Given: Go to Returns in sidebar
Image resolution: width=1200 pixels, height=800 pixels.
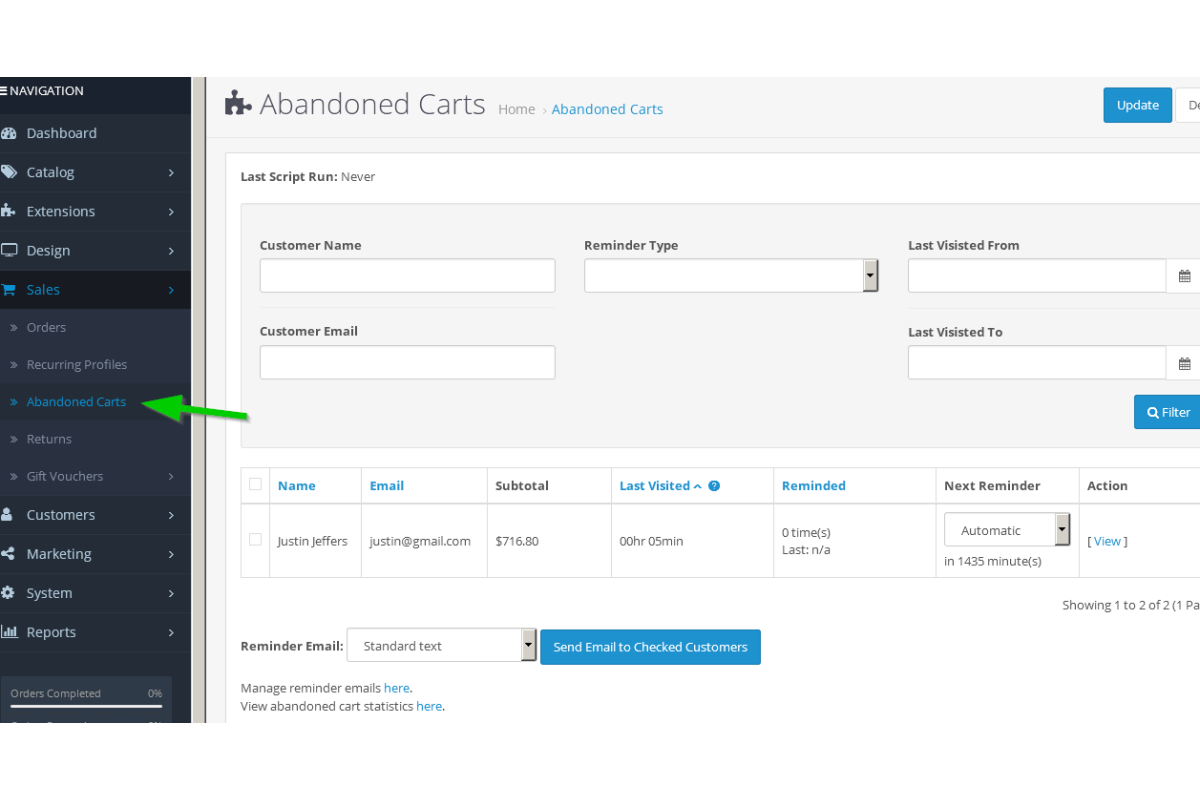Looking at the screenshot, I should 49,439.
